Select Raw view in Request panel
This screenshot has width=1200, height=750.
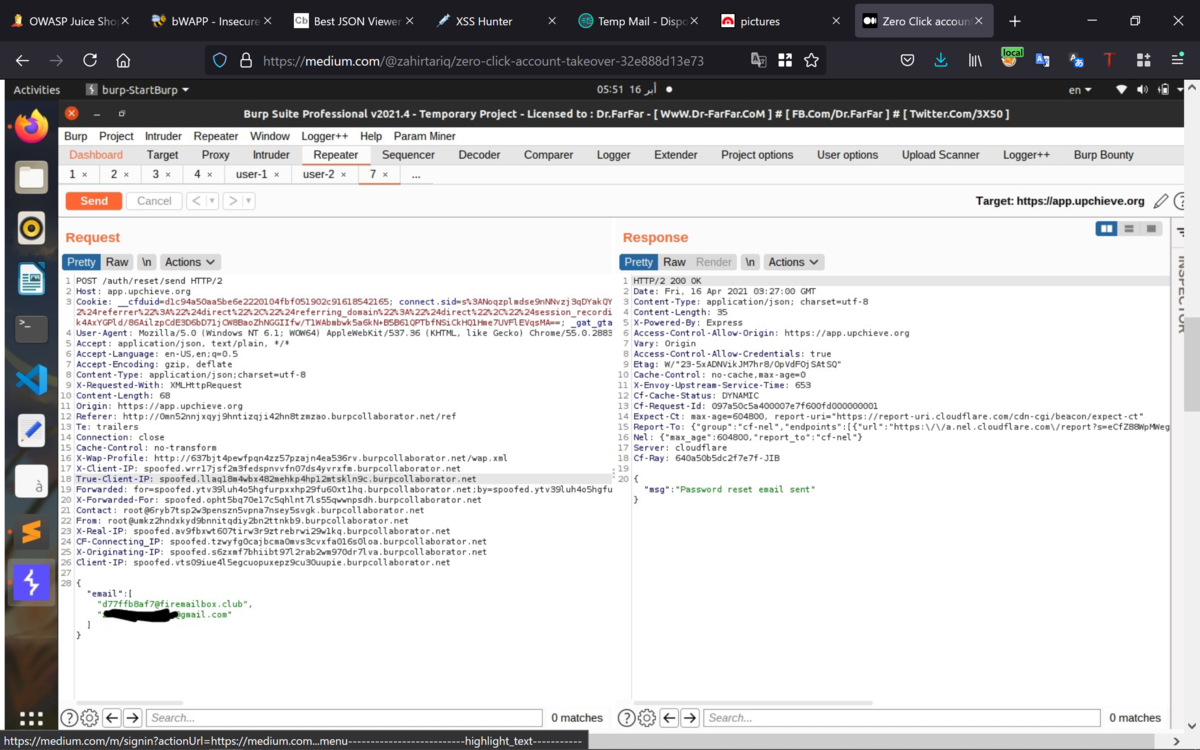(117, 262)
